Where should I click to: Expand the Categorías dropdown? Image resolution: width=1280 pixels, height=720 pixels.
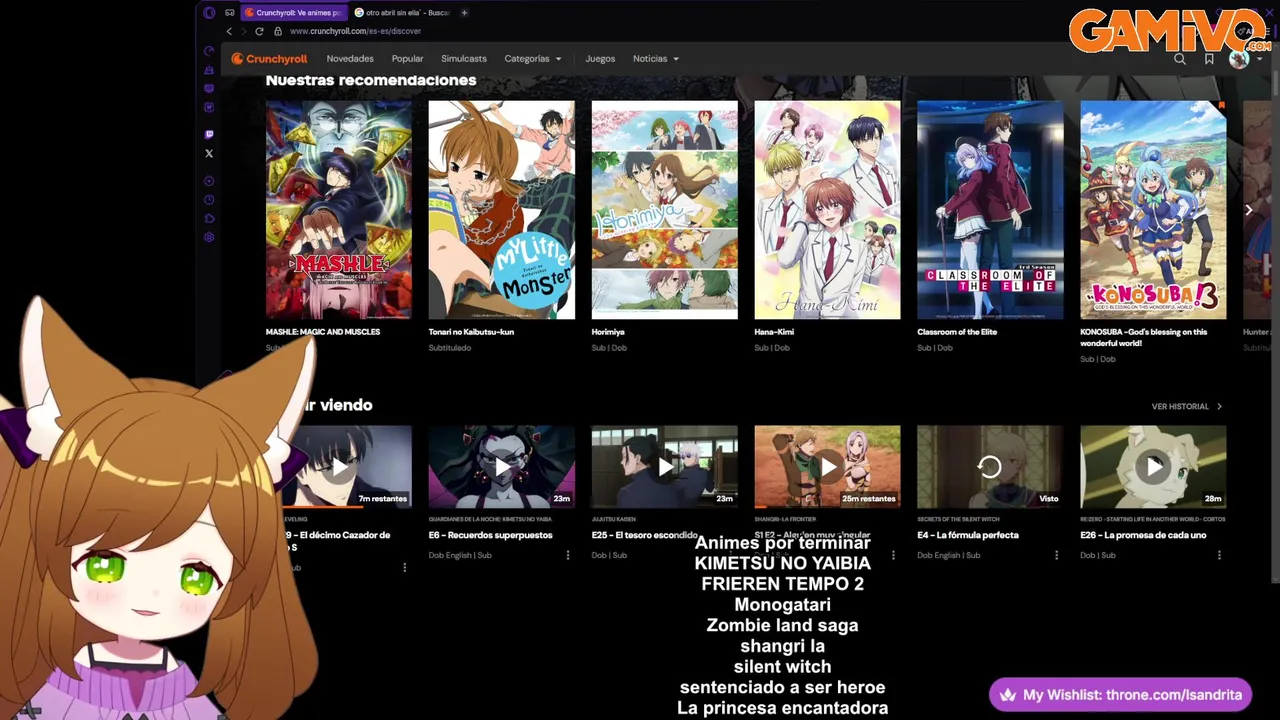click(533, 59)
